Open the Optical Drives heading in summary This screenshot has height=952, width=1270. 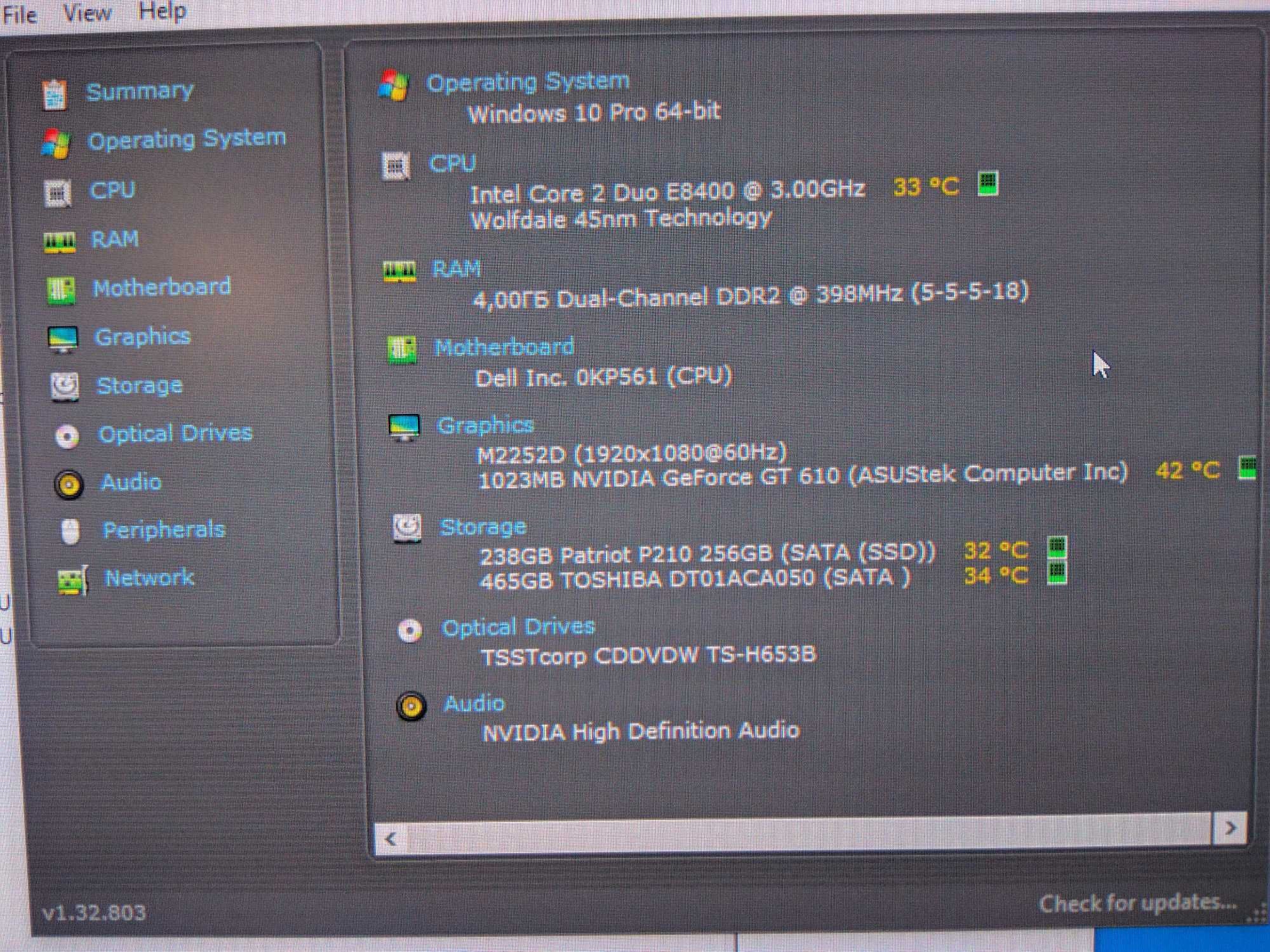tap(518, 628)
